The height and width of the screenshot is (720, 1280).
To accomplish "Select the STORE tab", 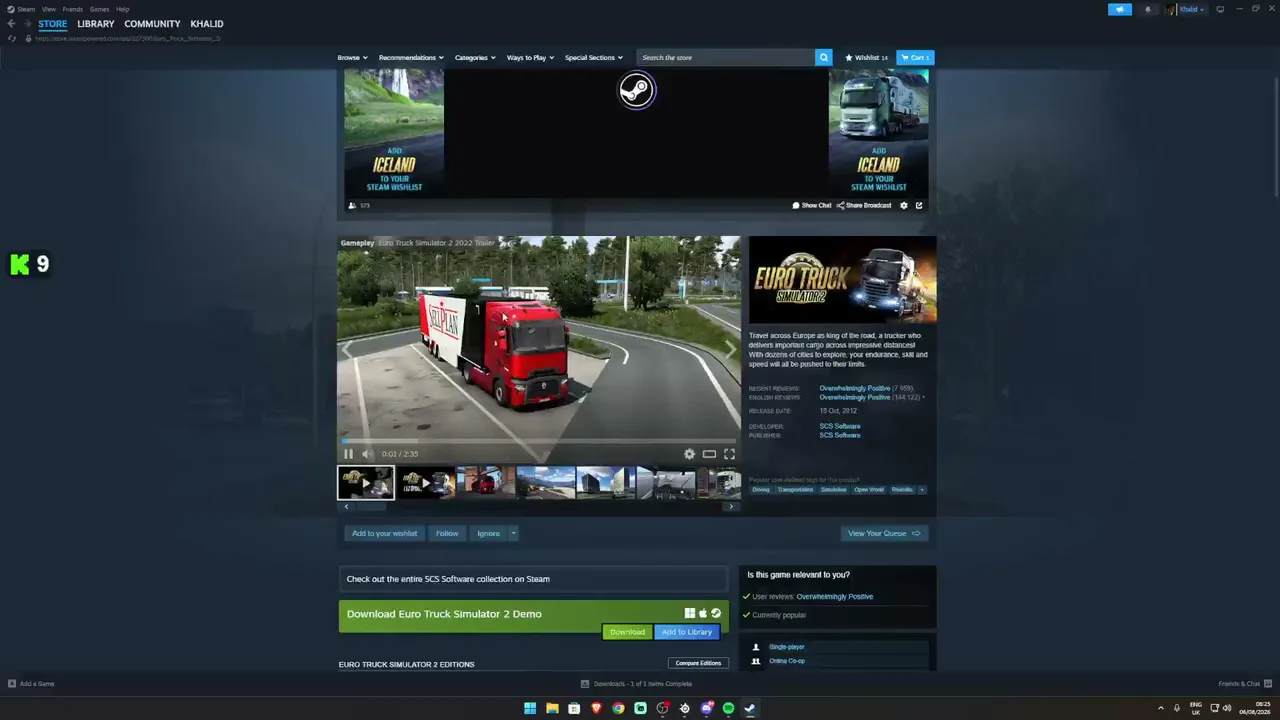I will coord(53,24).
